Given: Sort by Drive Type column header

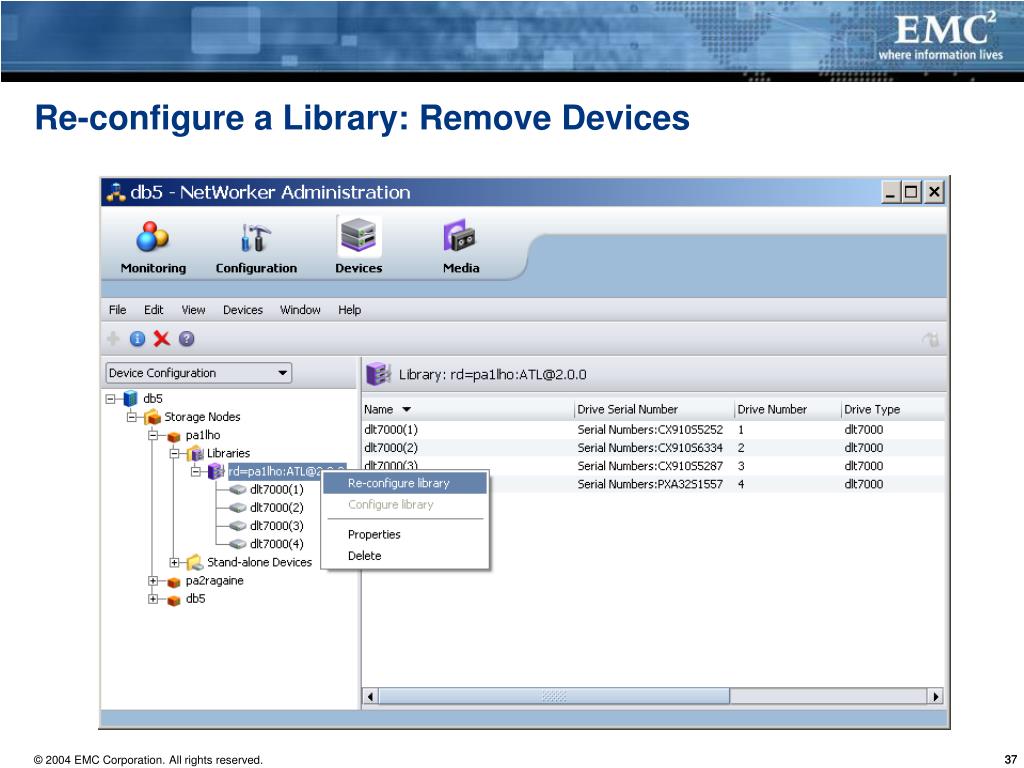Looking at the screenshot, I should pos(893,409).
